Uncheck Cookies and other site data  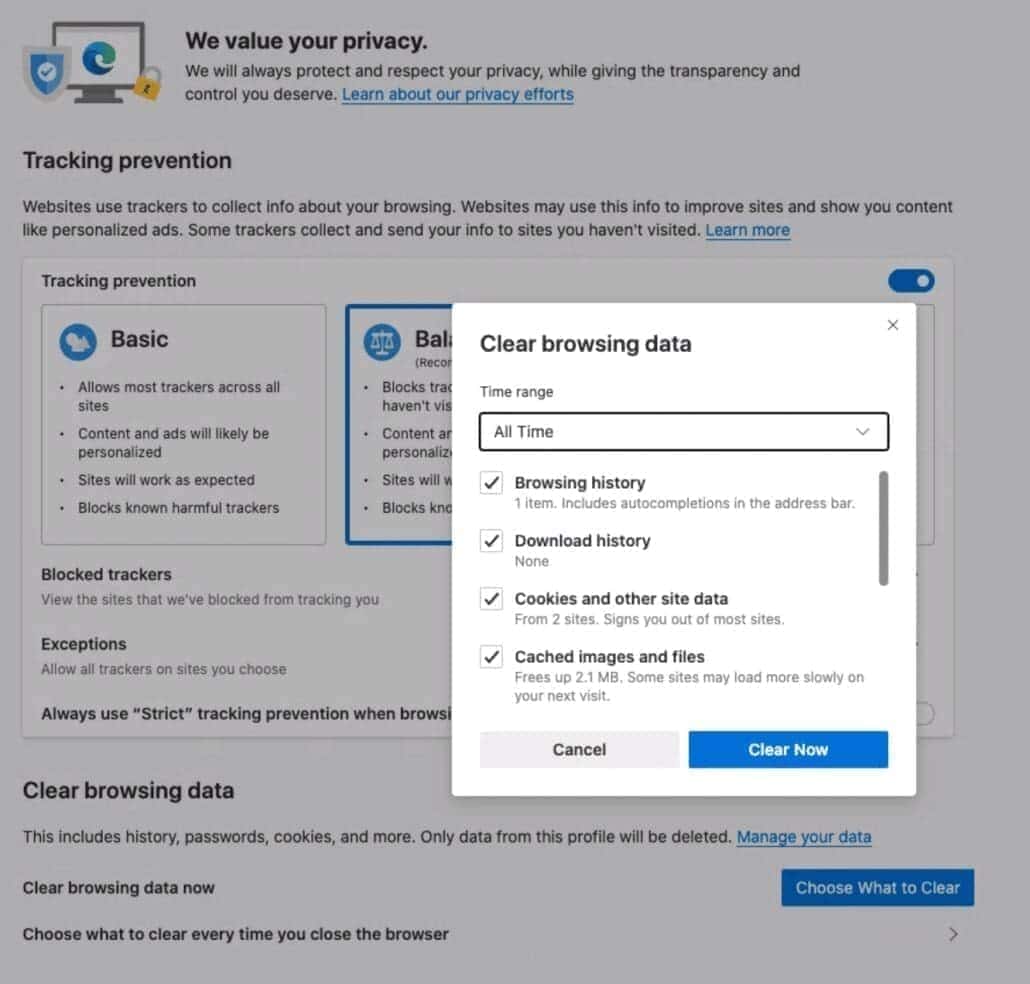point(490,599)
